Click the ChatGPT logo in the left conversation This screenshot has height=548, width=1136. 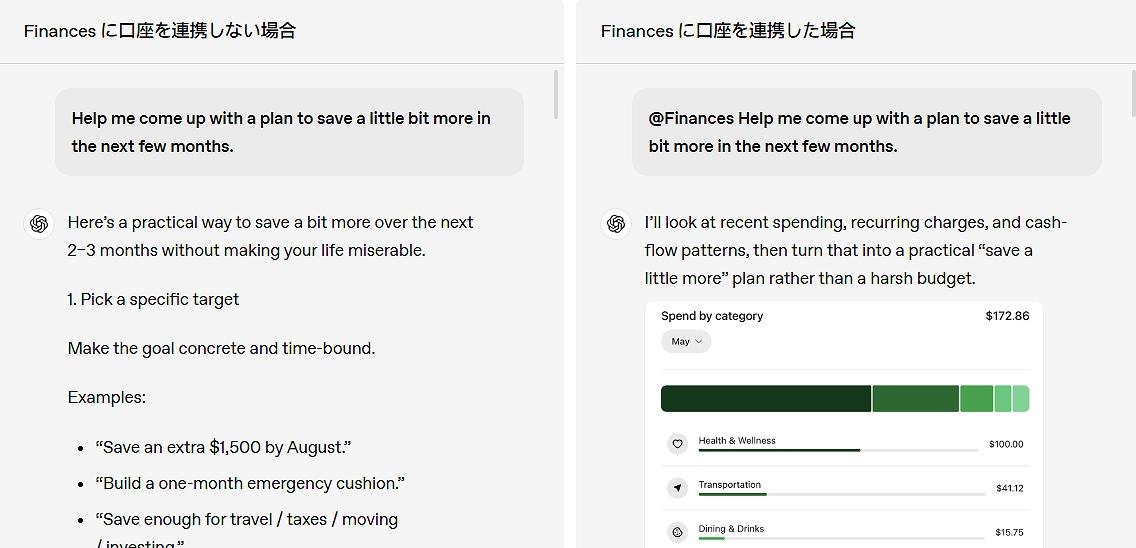tap(39, 223)
